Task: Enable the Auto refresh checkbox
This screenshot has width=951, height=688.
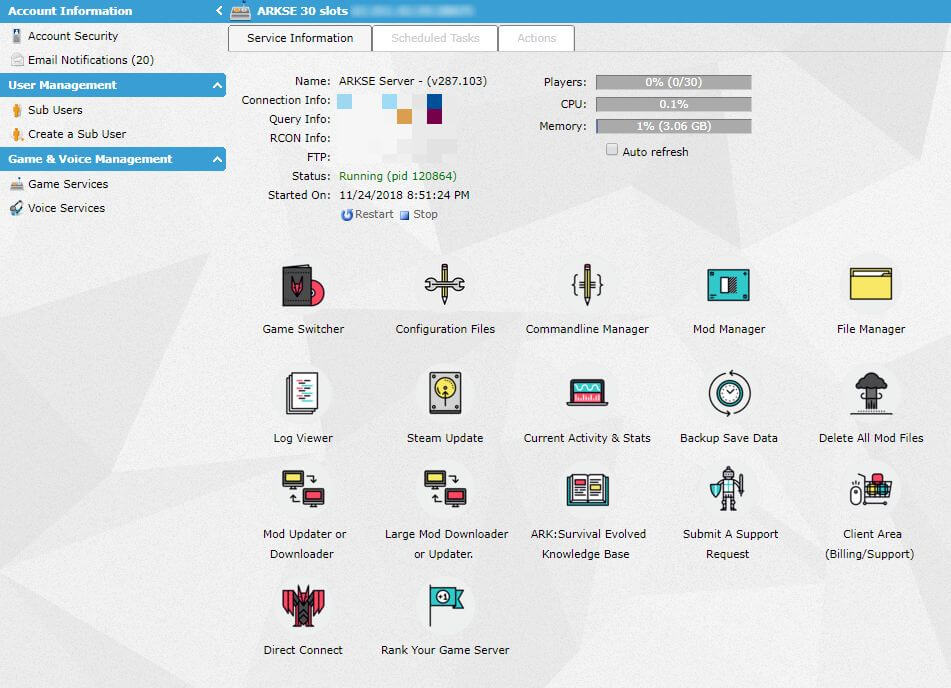Action: coord(613,151)
